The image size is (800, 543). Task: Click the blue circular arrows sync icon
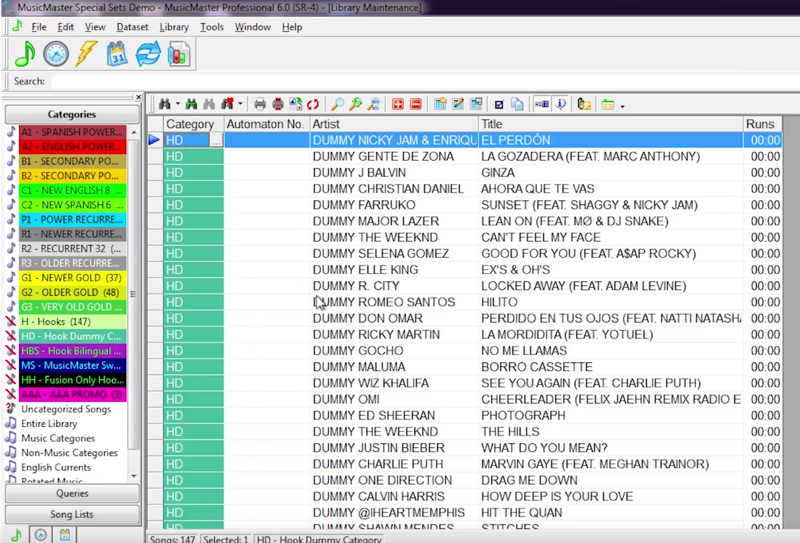click(148, 54)
